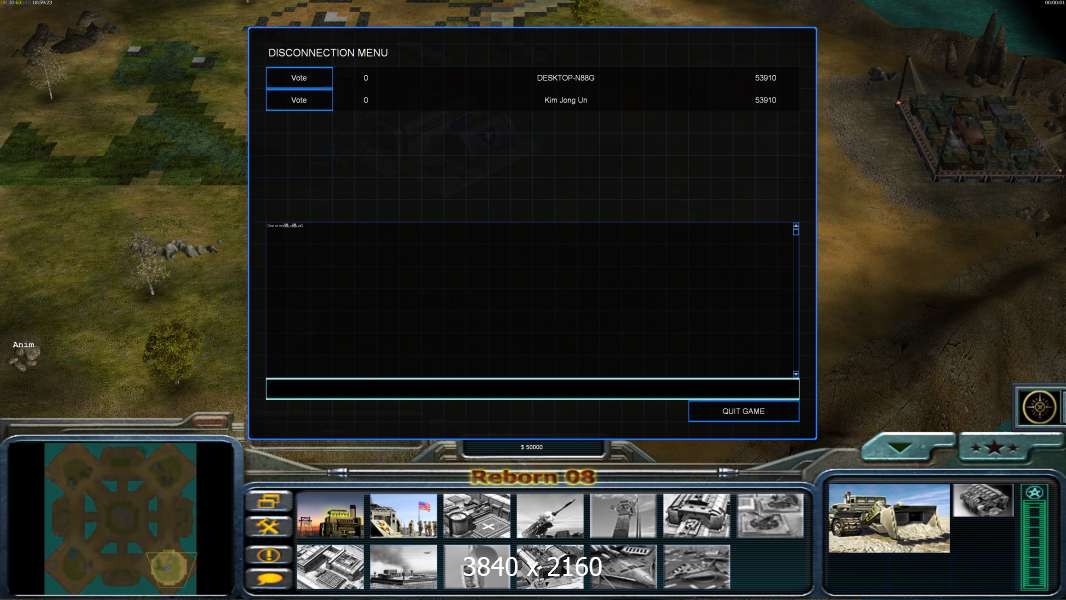The width and height of the screenshot is (1066, 600).
Task: Quit the game from the disconnection menu
Action: click(x=744, y=411)
